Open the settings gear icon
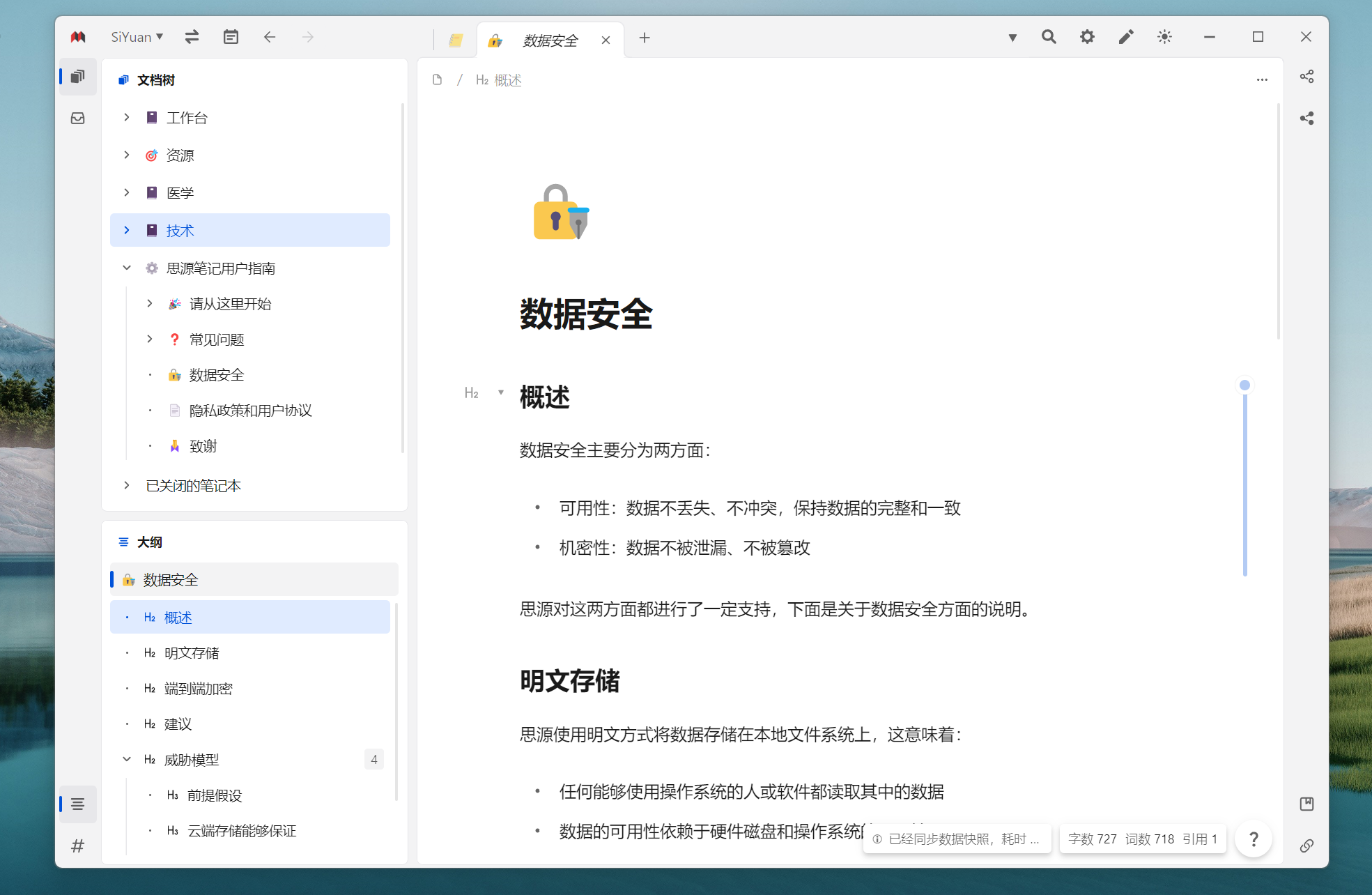The width and height of the screenshot is (1372, 895). (1087, 37)
